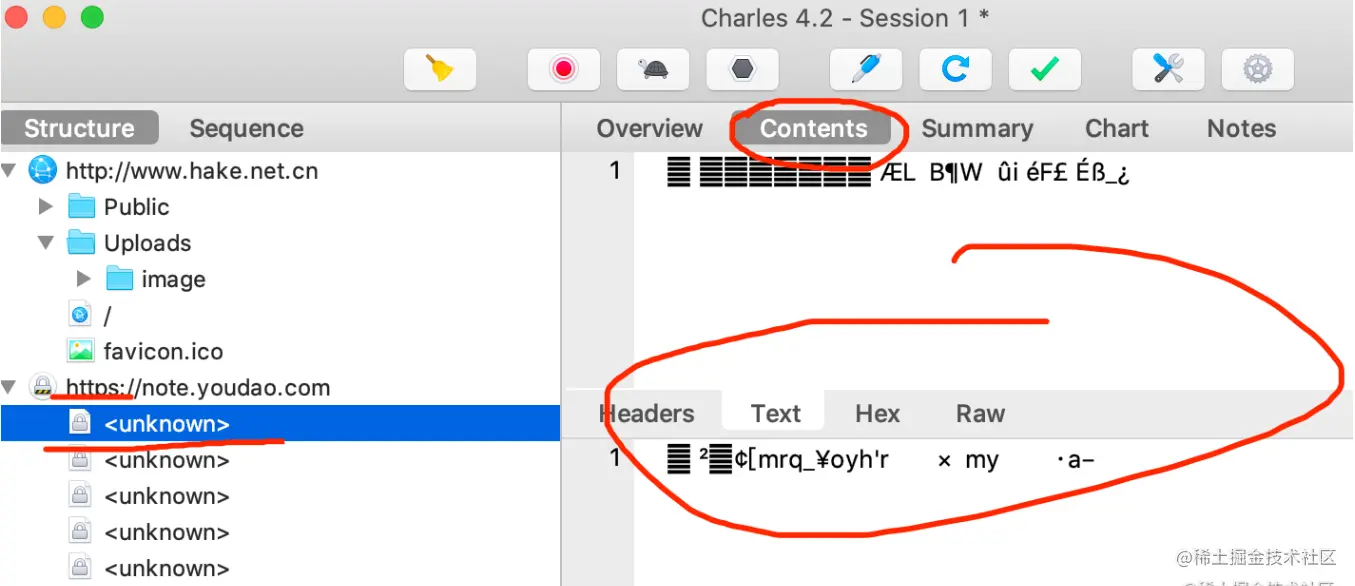Open the Overview tab
The image size is (1355, 586).
[649, 129]
